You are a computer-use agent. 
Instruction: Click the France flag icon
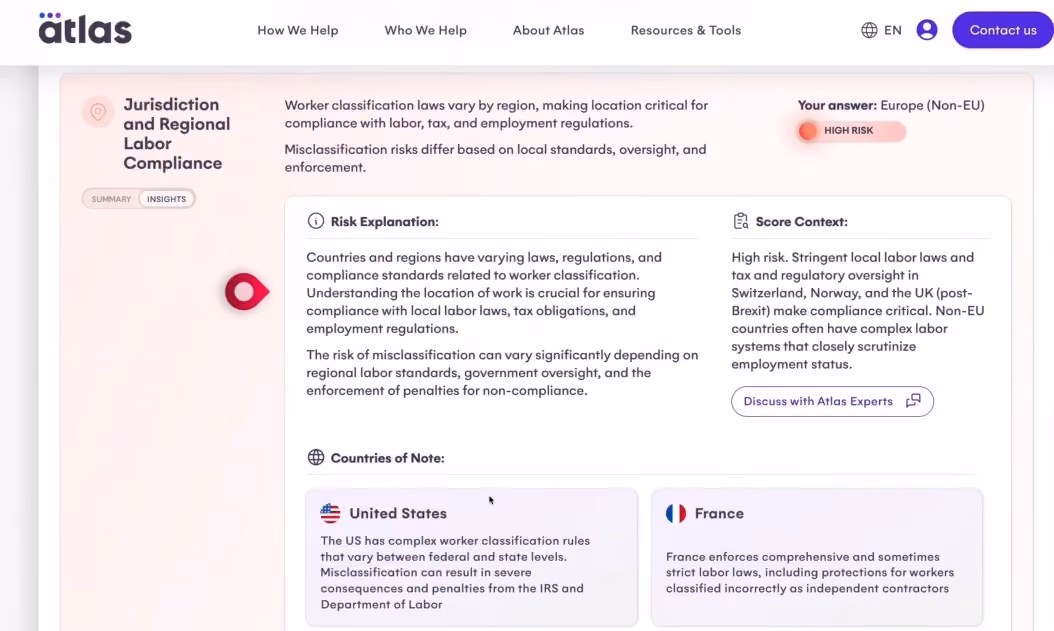click(676, 513)
